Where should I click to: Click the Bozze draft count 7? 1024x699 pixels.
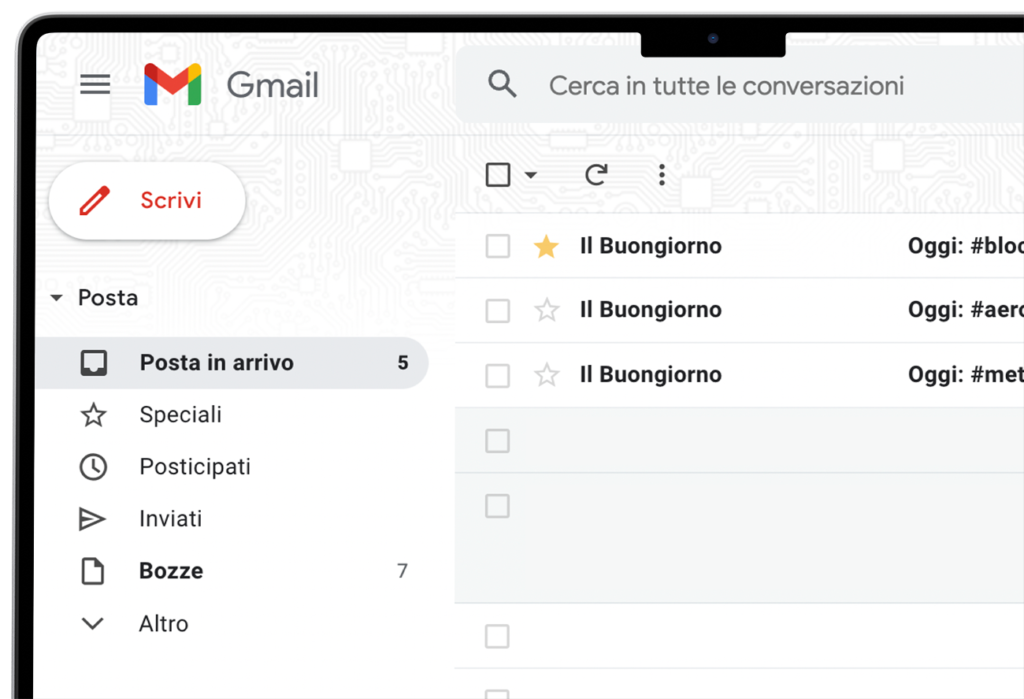click(402, 571)
